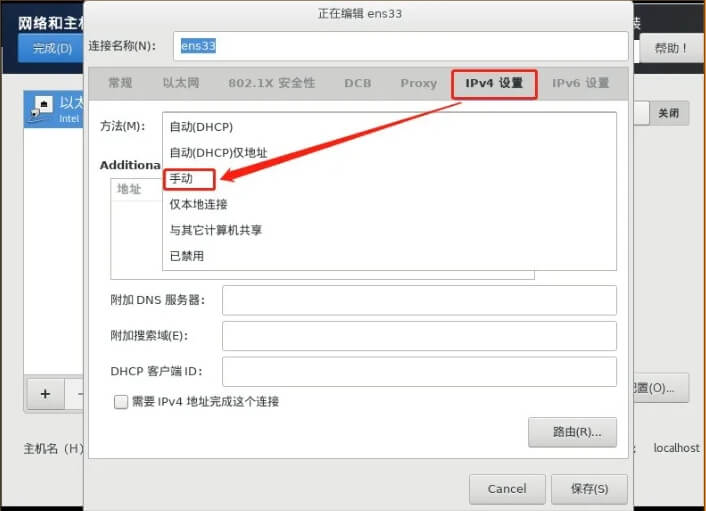Select the DCB tab

[x=358, y=83]
